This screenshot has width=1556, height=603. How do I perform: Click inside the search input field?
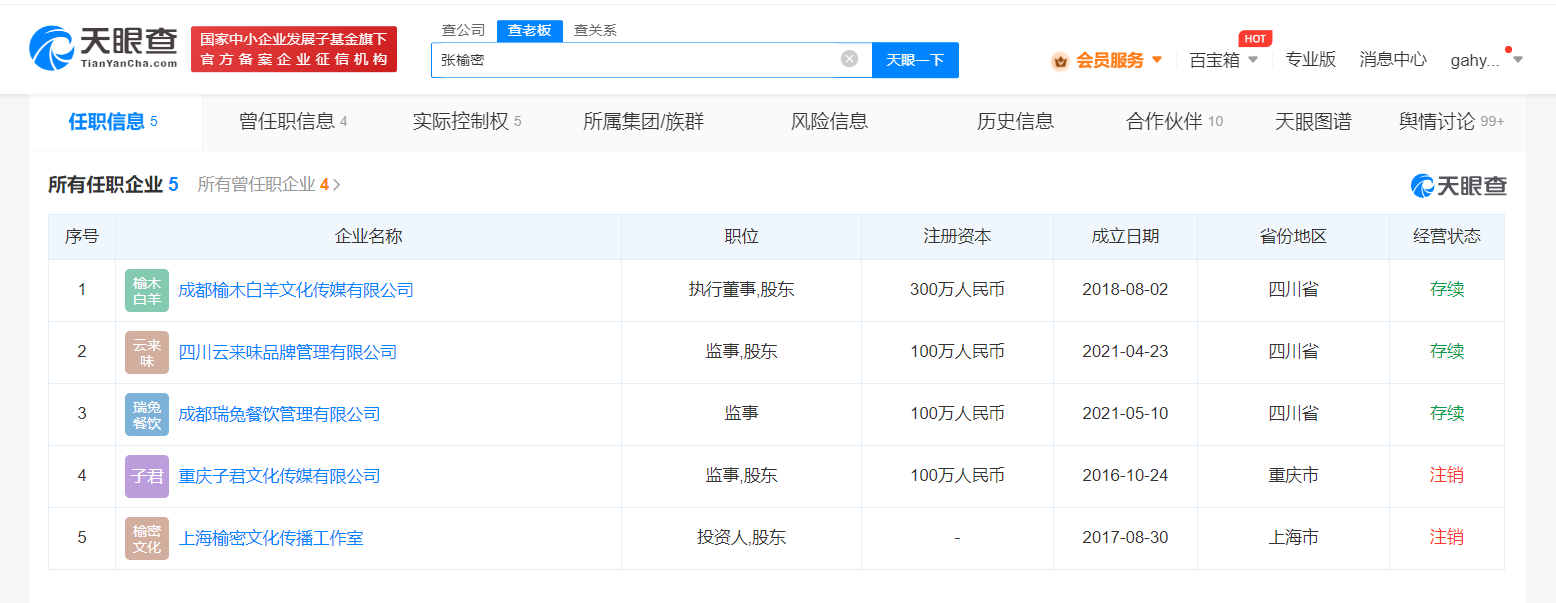pos(650,59)
